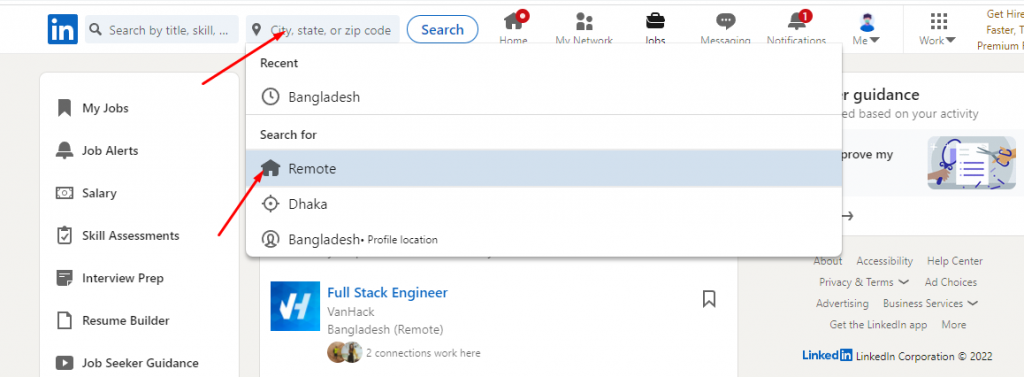The height and width of the screenshot is (377, 1024).
Task: Focus the city, state, or zip code field
Action: (x=323, y=29)
